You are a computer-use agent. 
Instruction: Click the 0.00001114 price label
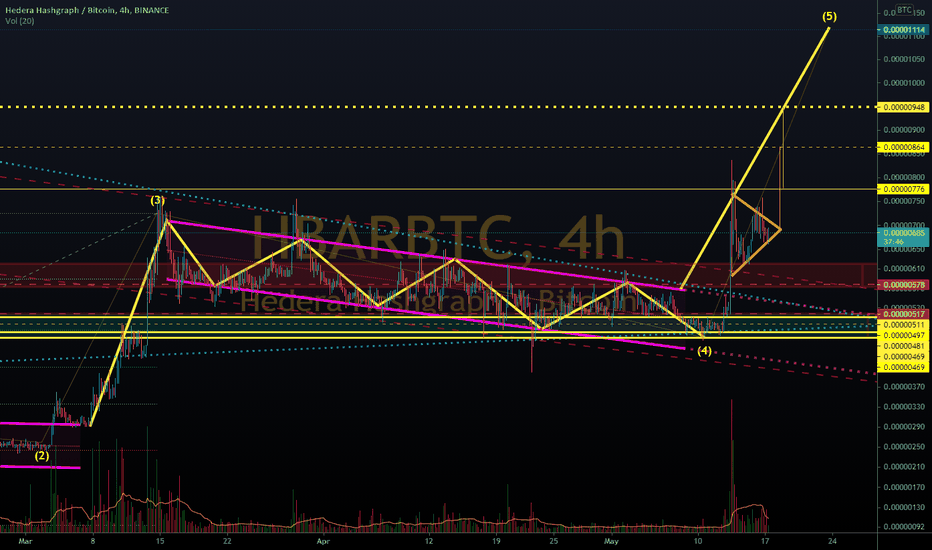[x=903, y=30]
